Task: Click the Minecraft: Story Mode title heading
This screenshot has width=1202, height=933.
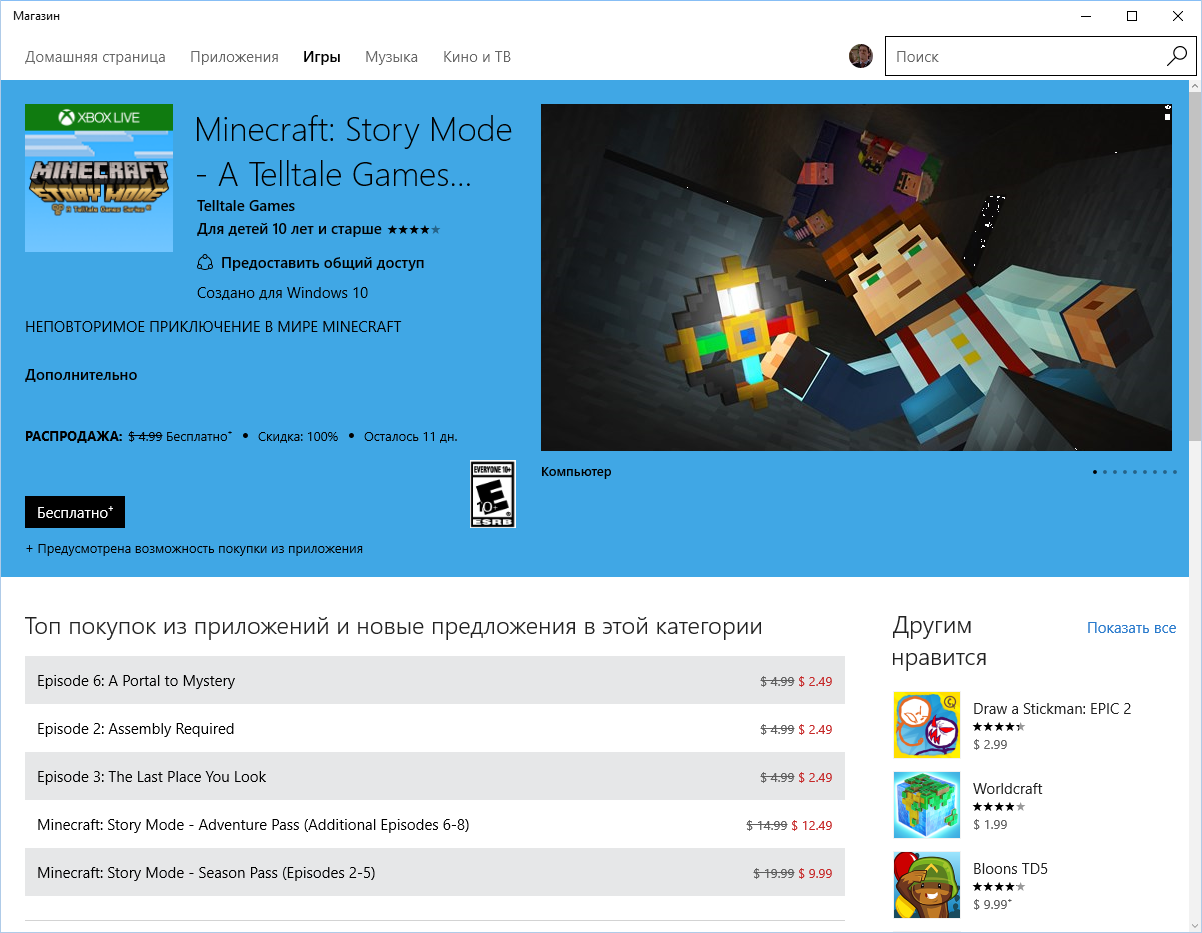Action: [353, 152]
